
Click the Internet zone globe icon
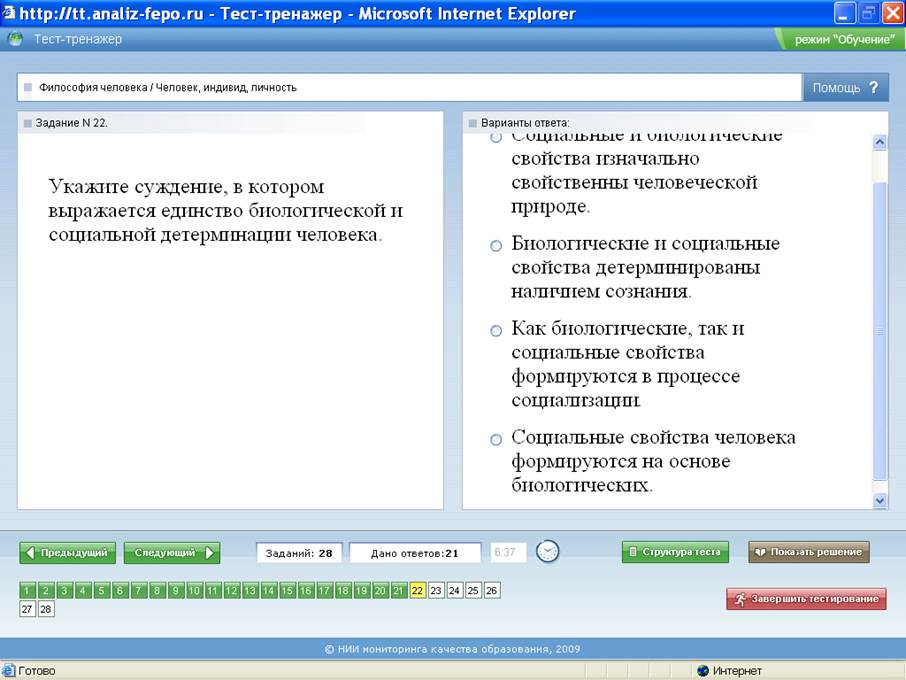point(703,671)
